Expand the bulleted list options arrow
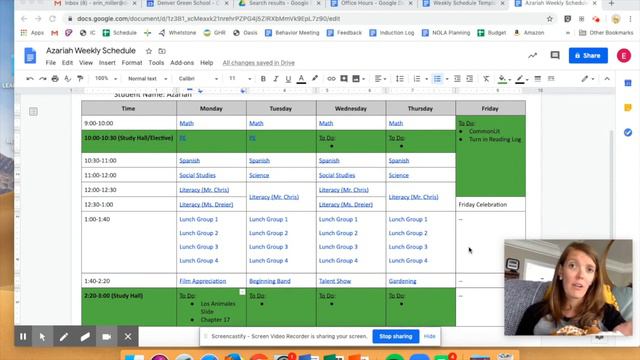 tap(447, 79)
